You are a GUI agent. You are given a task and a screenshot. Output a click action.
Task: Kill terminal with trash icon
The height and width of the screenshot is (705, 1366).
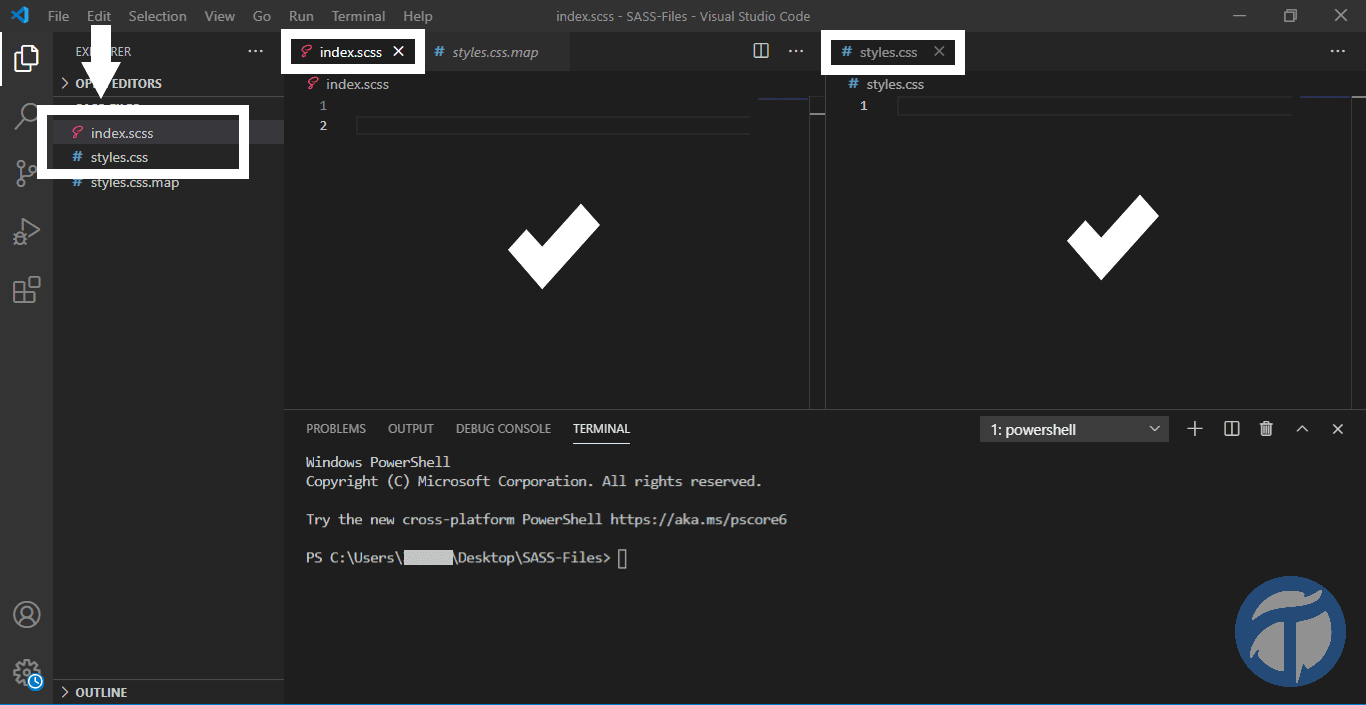tap(1266, 428)
